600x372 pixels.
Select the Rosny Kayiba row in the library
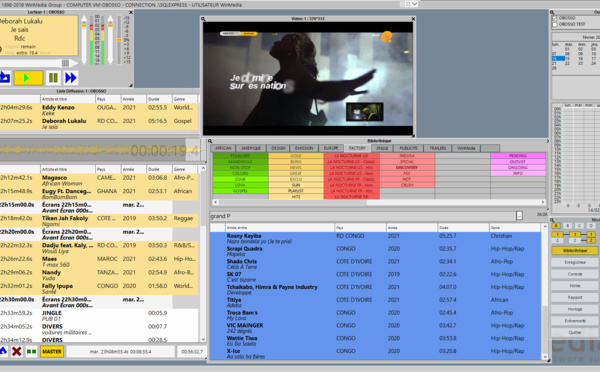375,238
